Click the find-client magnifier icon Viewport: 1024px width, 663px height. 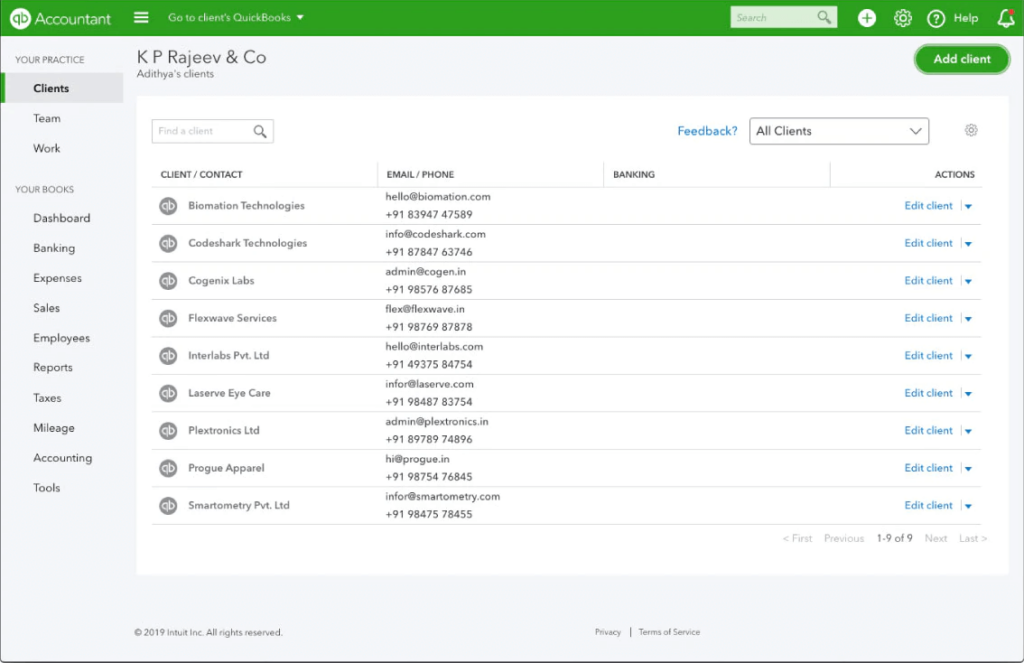click(x=260, y=131)
